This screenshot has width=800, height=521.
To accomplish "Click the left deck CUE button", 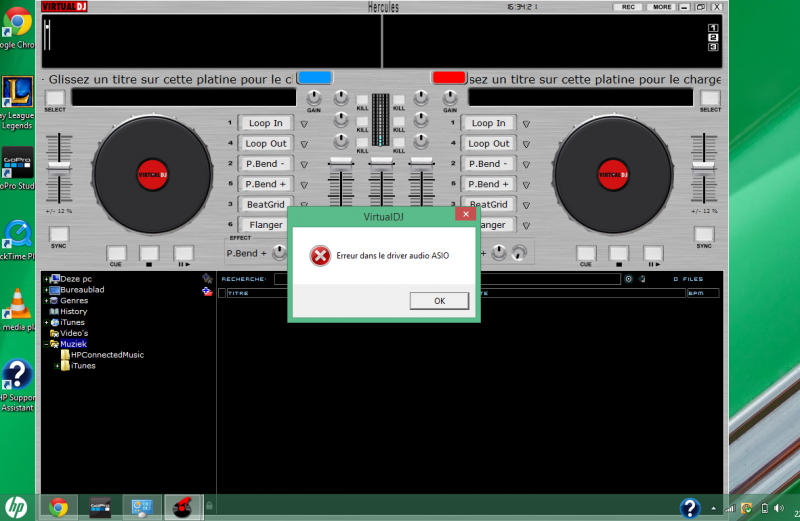I will [116, 253].
